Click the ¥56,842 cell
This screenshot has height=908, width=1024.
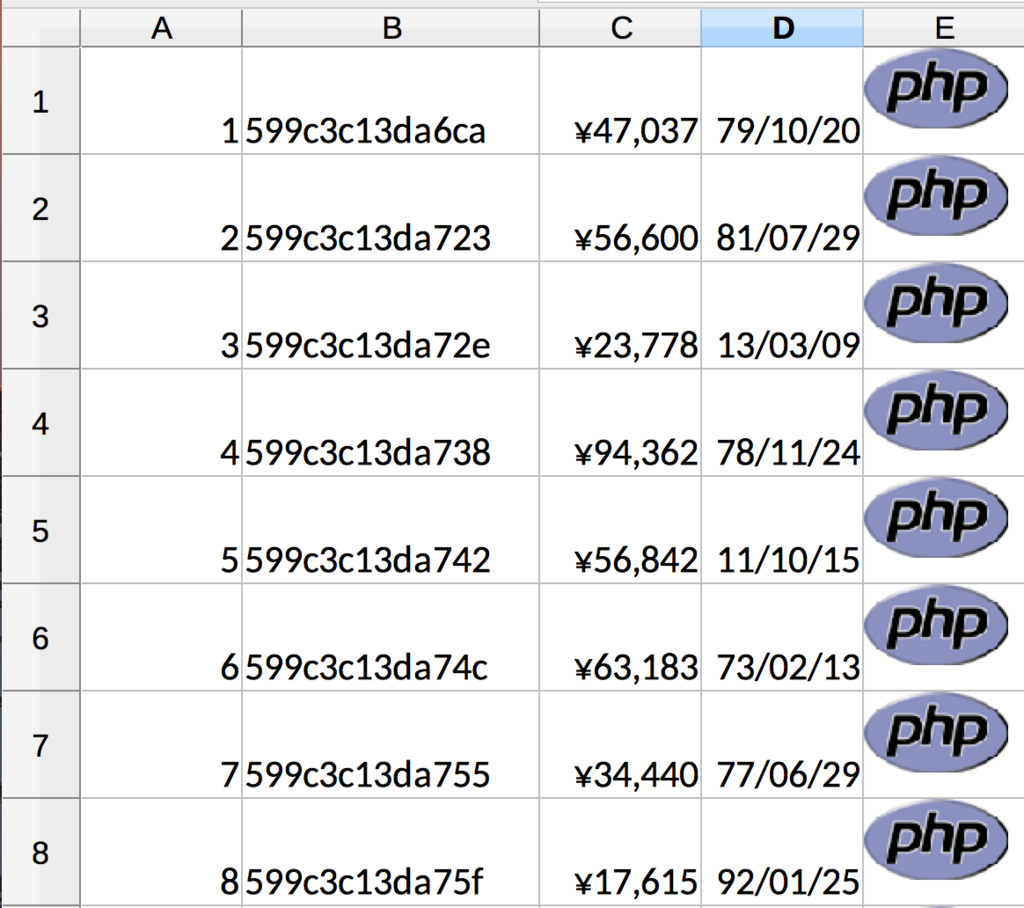click(620, 530)
